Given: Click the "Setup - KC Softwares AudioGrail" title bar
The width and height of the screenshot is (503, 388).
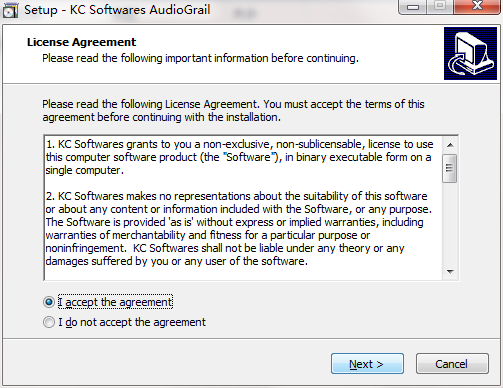Looking at the screenshot, I should point(117,10).
